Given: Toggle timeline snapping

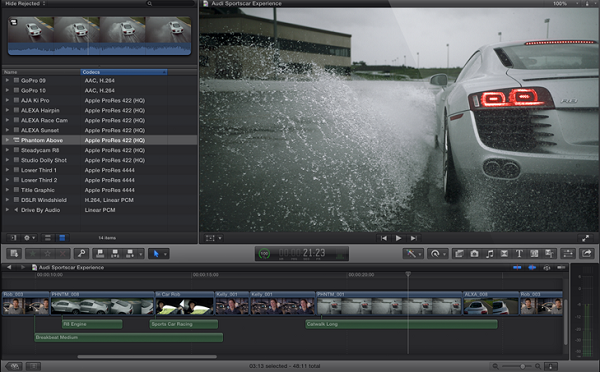Looking at the screenshot, I should tap(561, 268).
